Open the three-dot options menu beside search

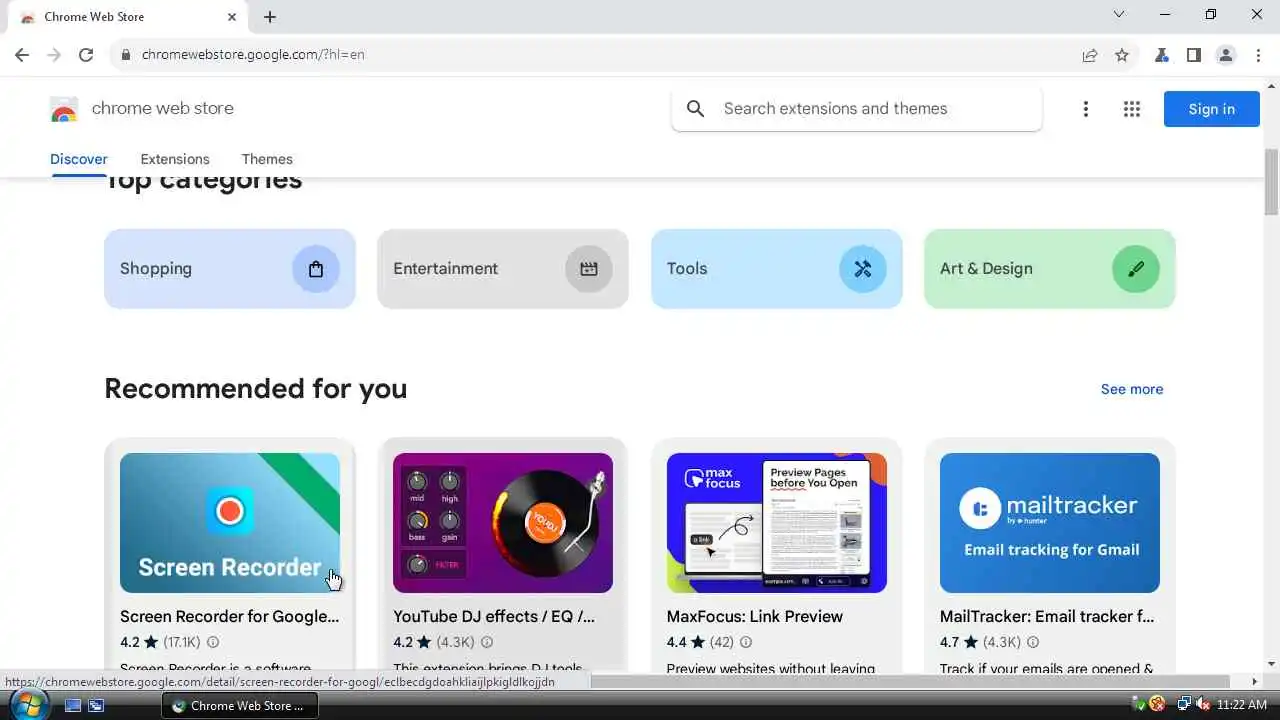pos(1085,109)
